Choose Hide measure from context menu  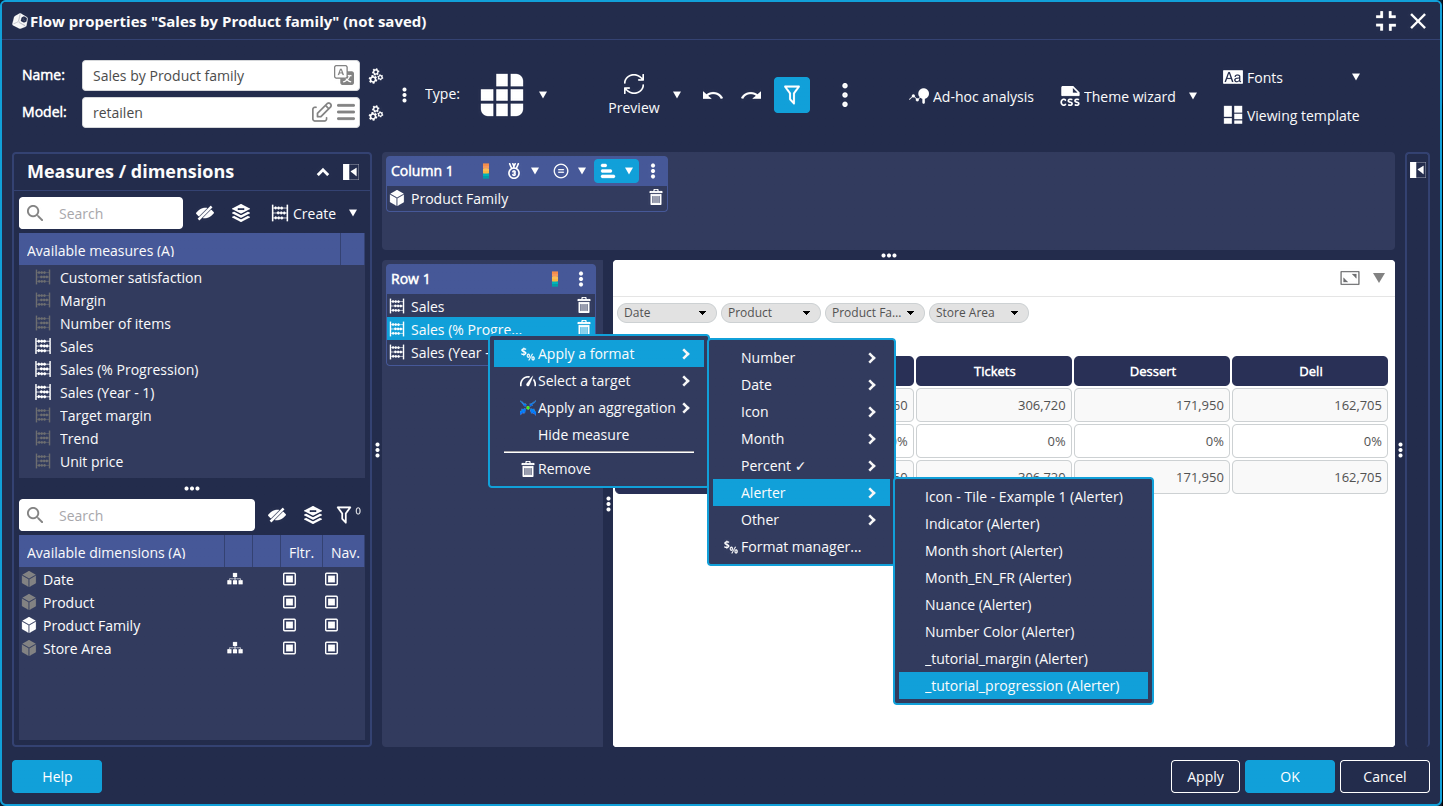coord(583,435)
